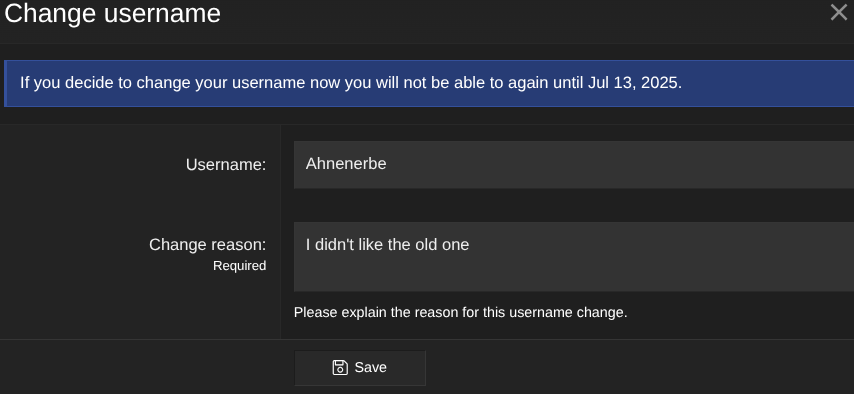854x394 pixels.
Task: Click the Change reason text area
Action: [574, 257]
